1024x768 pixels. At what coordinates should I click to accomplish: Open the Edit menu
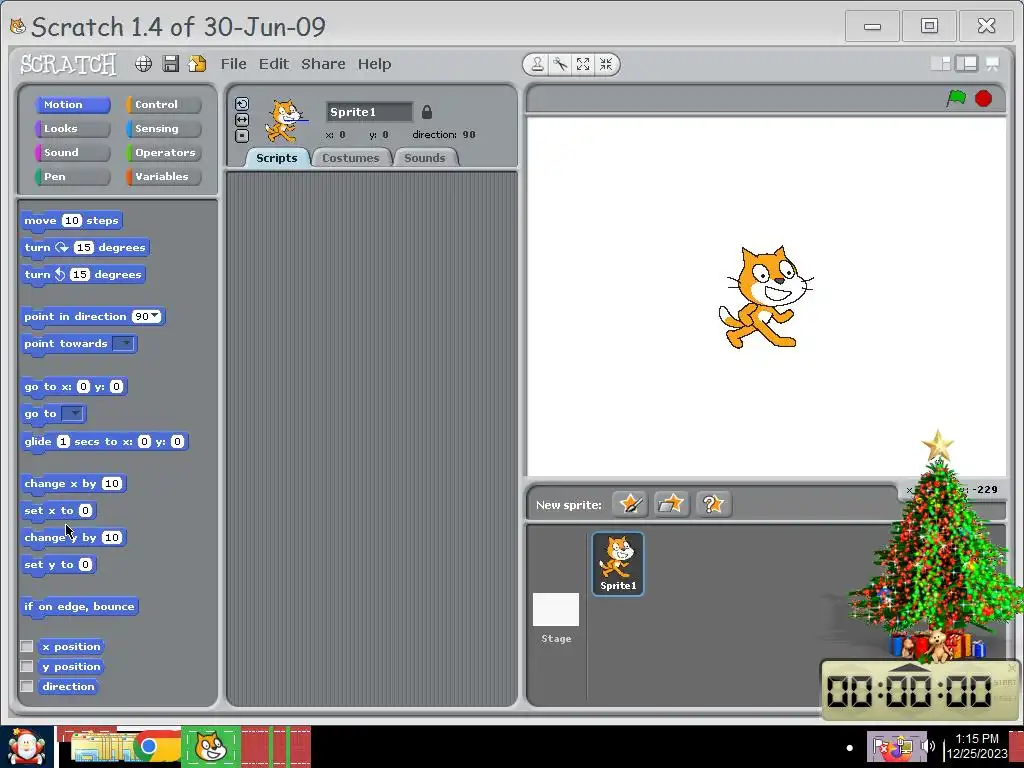(x=274, y=64)
